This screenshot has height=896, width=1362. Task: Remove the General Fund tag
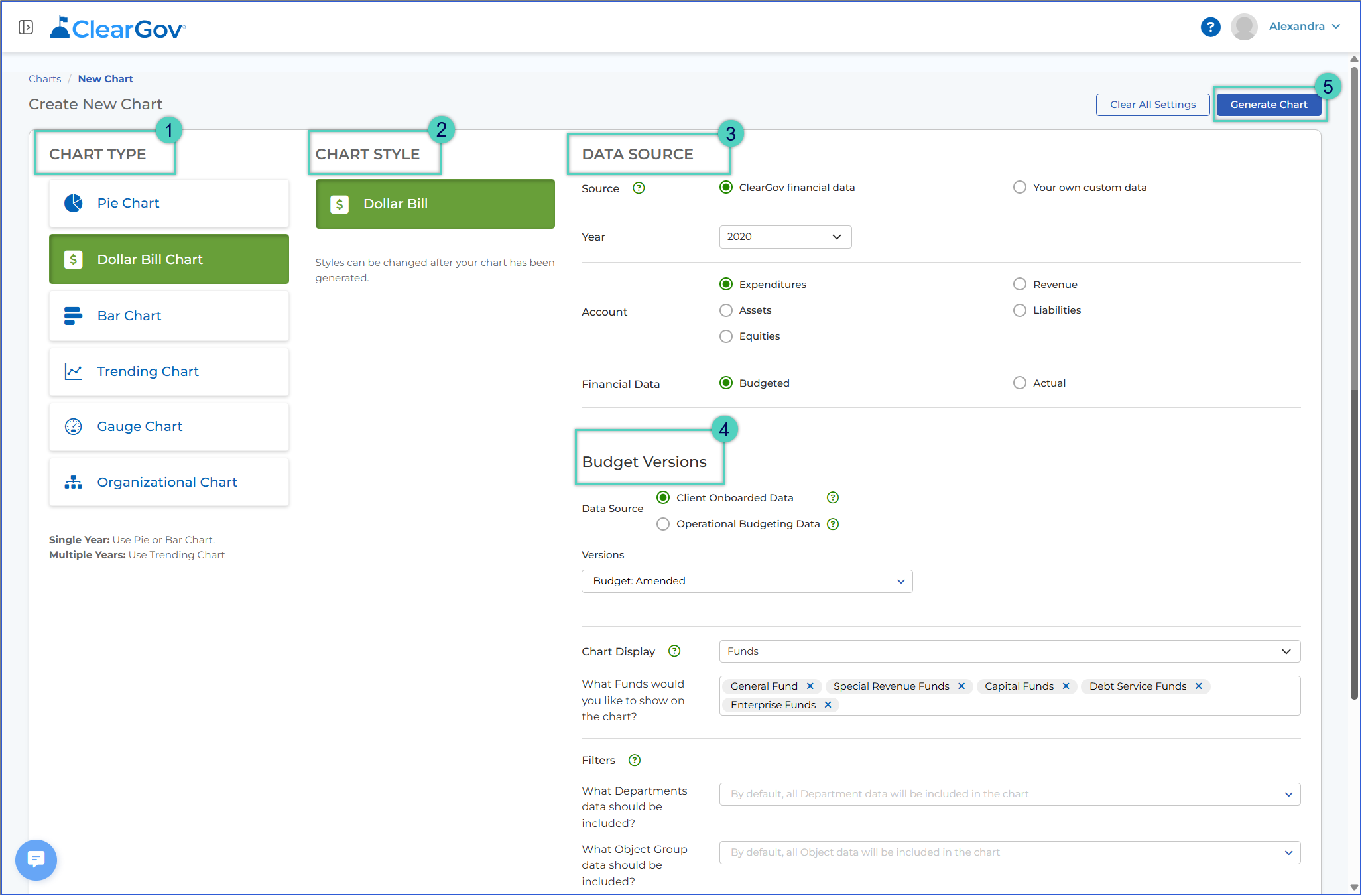(810, 686)
